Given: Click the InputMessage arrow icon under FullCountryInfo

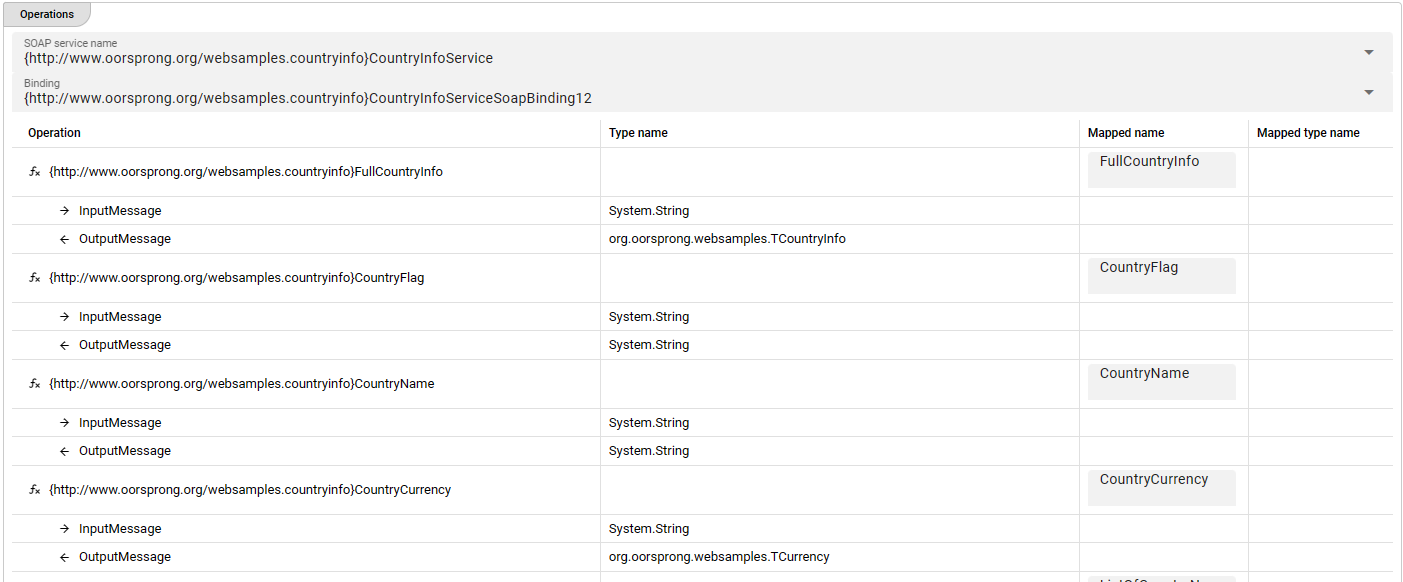Looking at the screenshot, I should click(64, 211).
